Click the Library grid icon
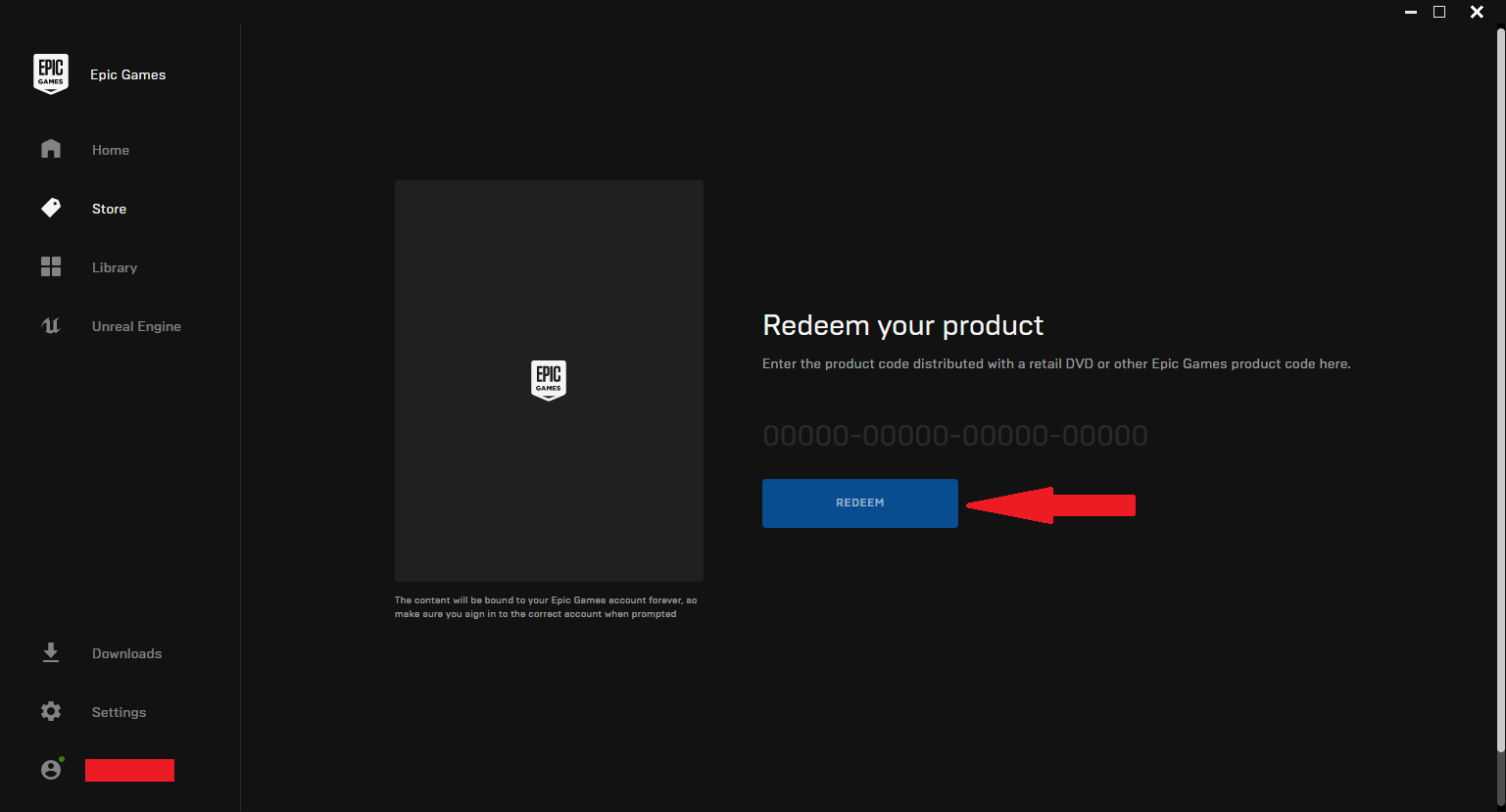1506x812 pixels. coord(51,266)
